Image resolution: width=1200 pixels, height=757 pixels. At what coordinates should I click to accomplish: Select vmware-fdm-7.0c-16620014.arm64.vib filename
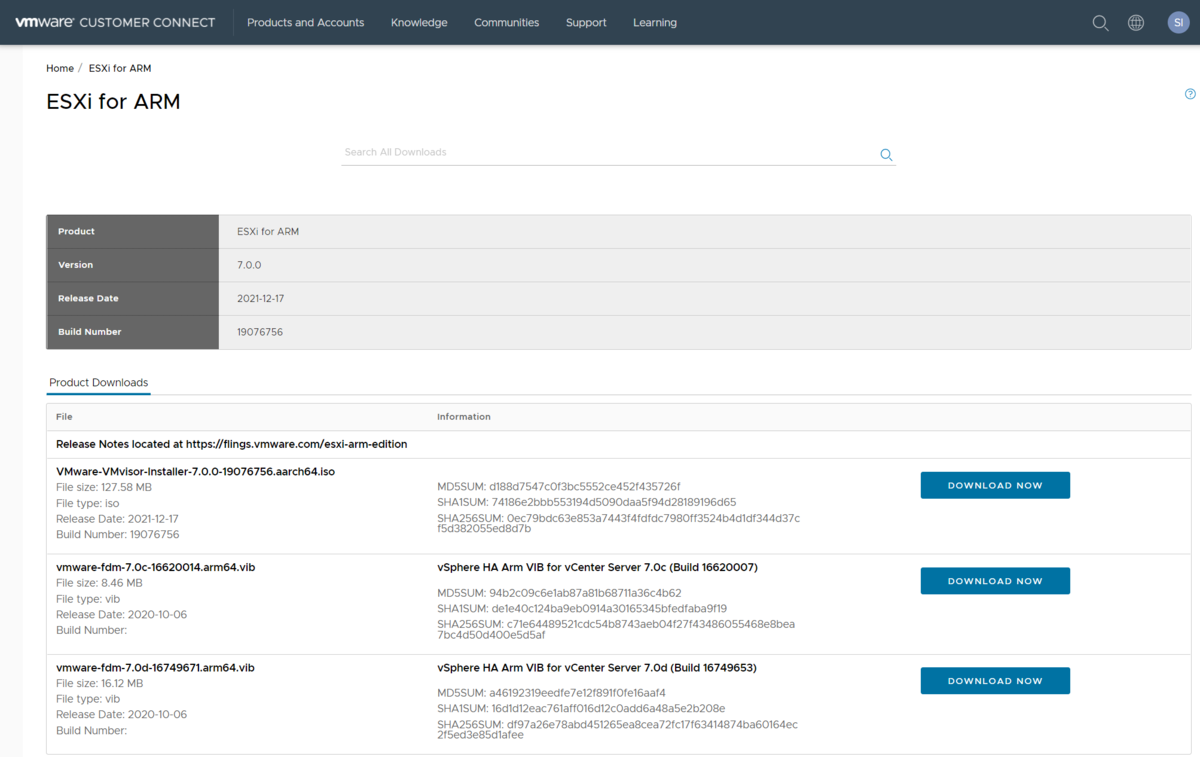tap(155, 567)
